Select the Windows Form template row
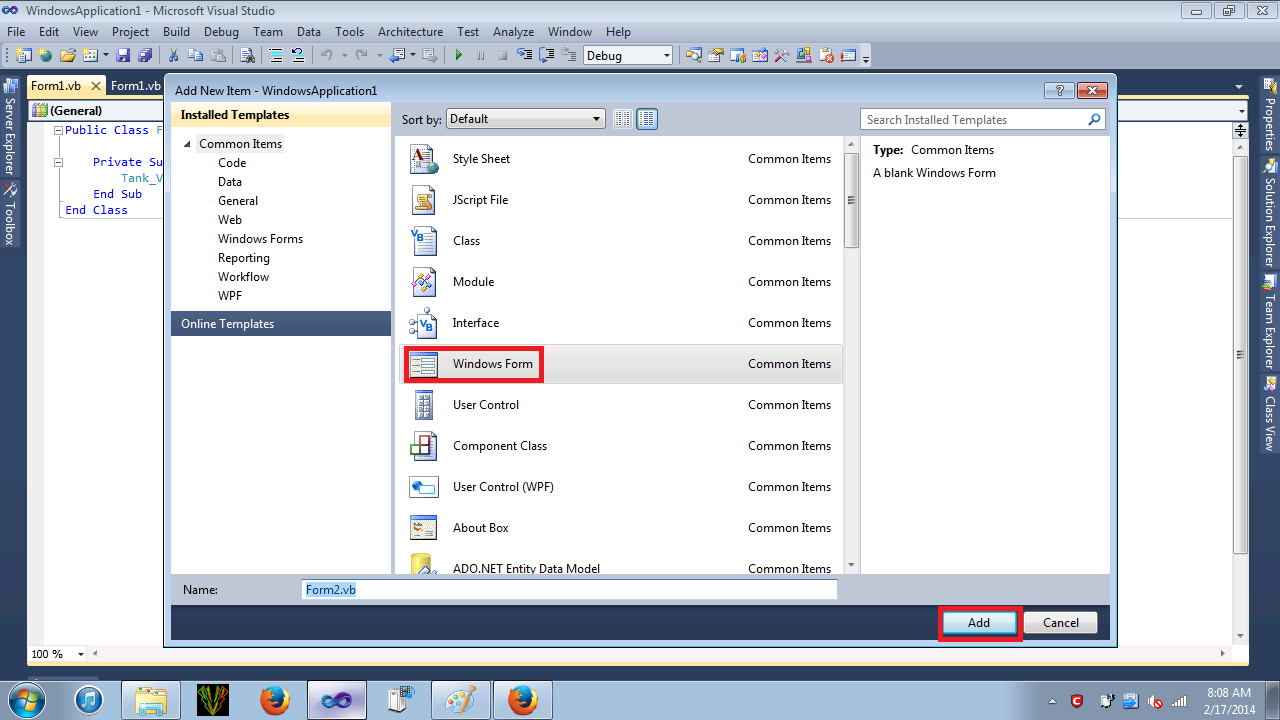Screen dimensions: 1280x720 pos(621,364)
